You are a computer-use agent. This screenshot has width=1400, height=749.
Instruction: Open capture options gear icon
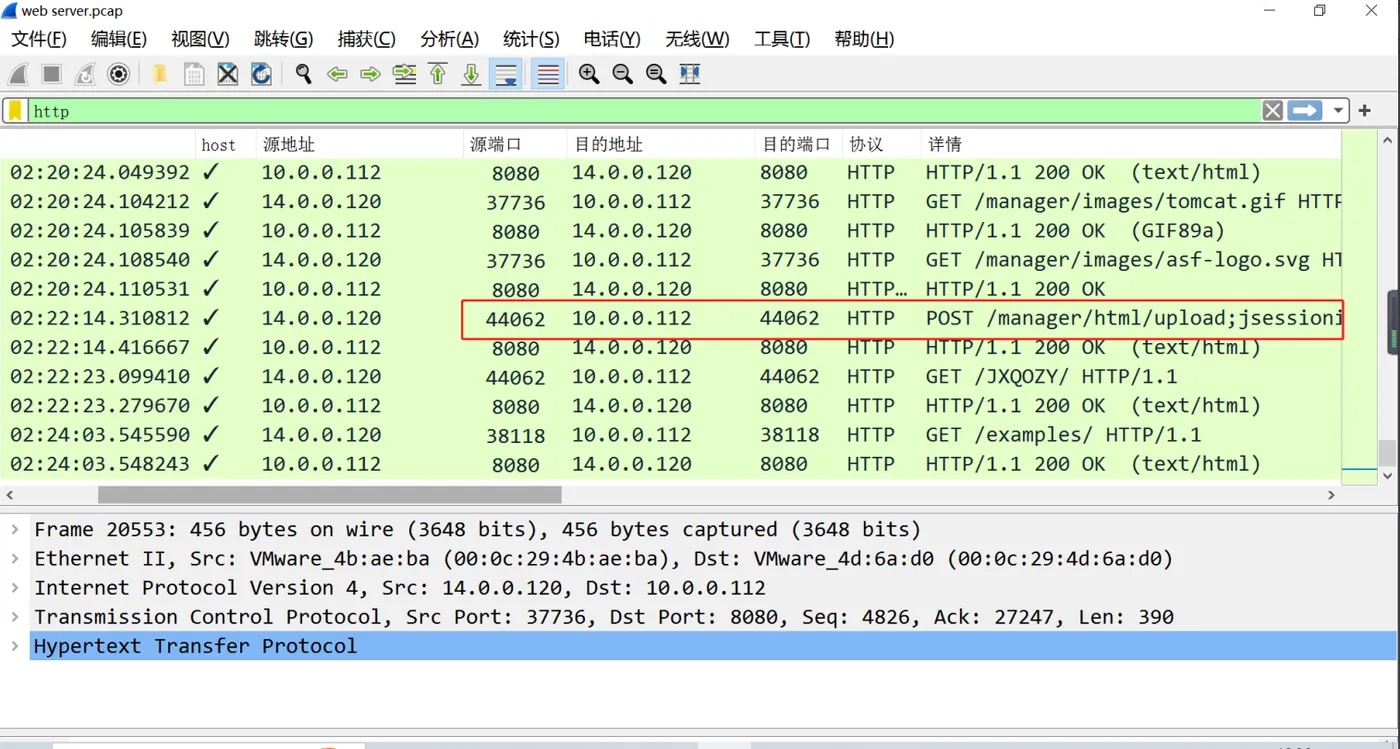point(119,74)
